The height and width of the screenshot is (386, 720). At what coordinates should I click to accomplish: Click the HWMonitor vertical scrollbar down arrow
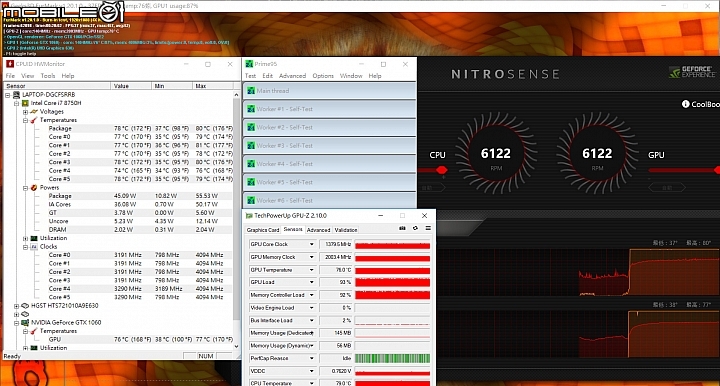236,347
